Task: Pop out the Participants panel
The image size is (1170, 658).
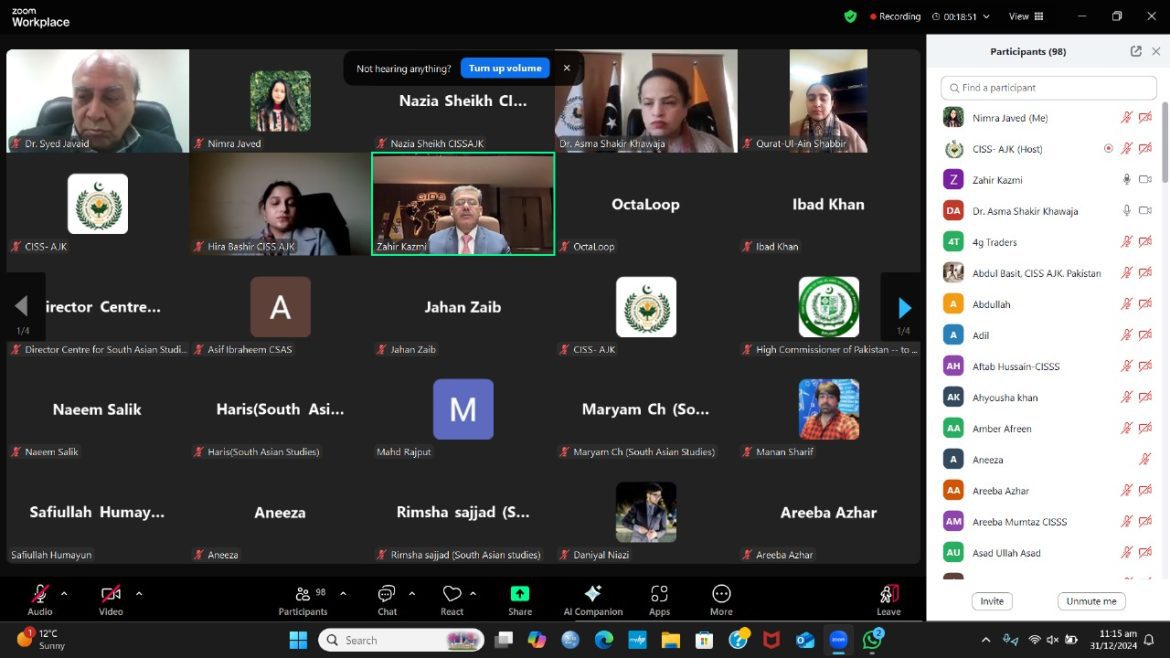Action: click(1136, 51)
